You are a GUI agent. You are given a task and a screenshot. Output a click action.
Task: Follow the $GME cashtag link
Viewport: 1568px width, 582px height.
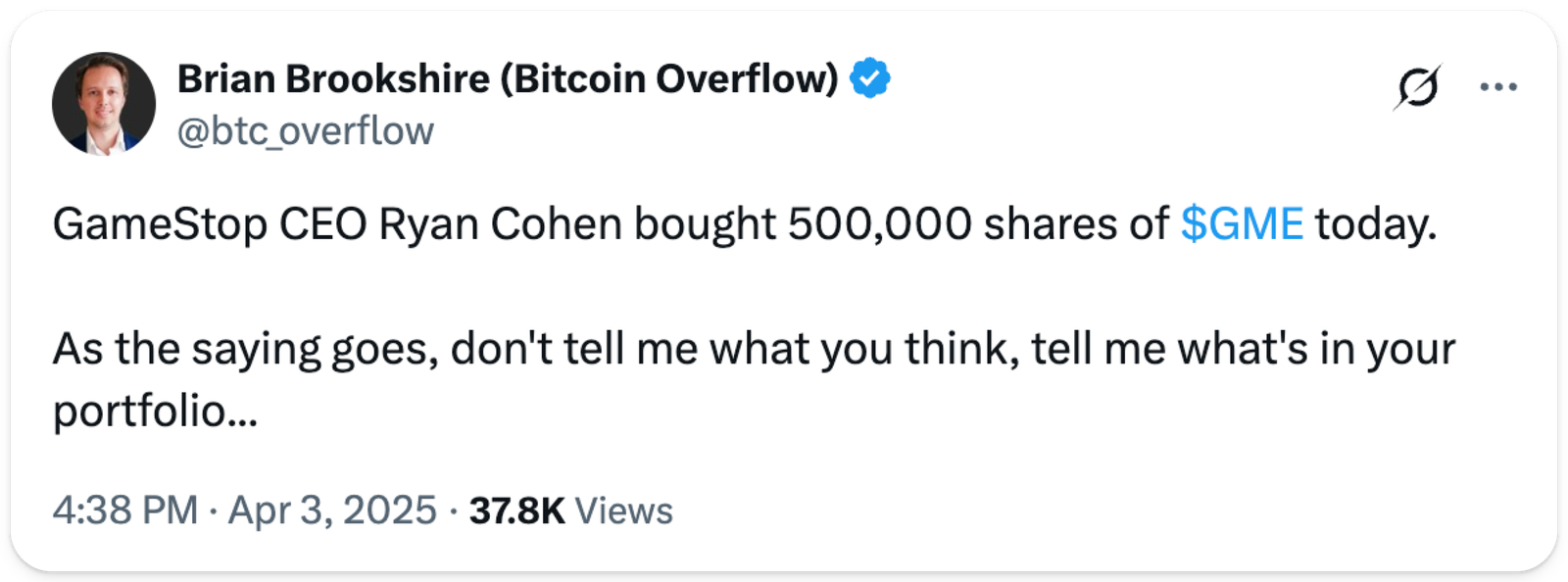(x=1242, y=224)
